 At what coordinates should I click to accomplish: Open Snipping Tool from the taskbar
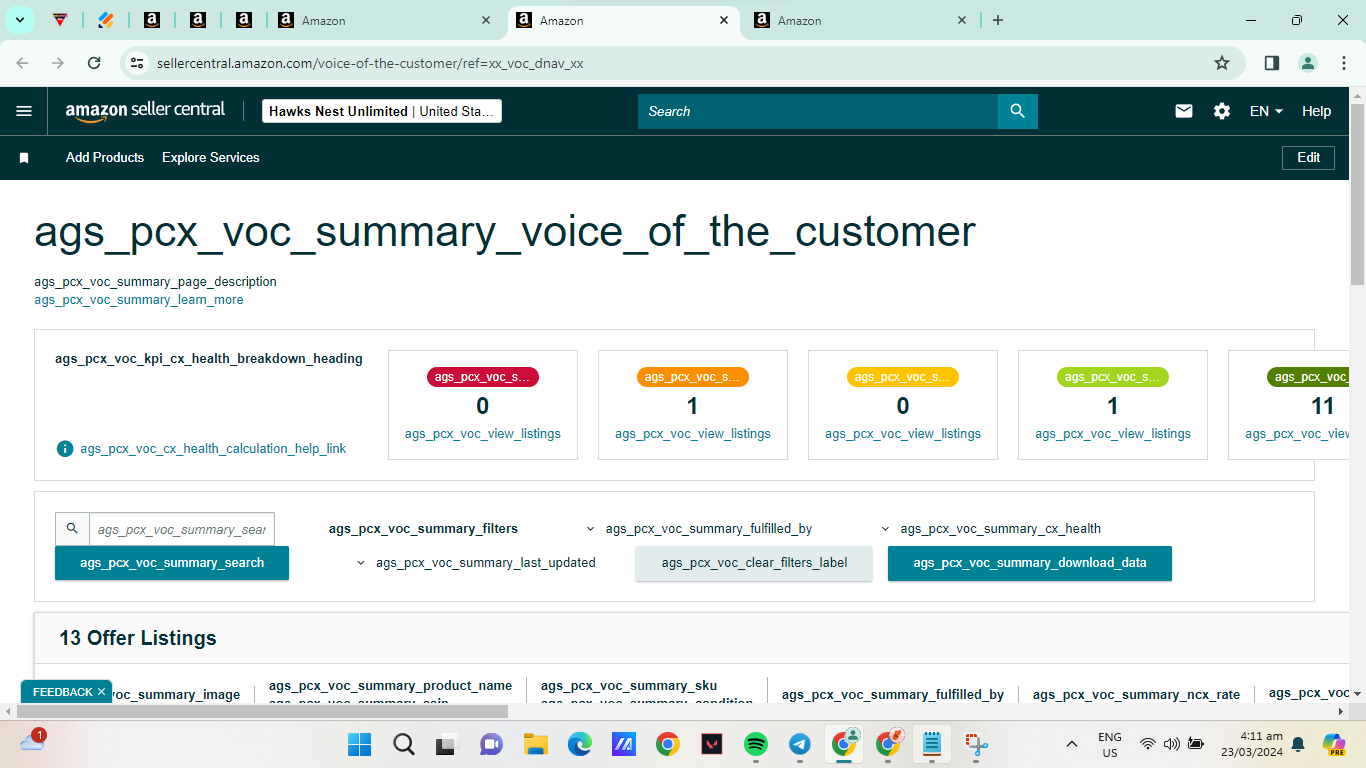[976, 744]
